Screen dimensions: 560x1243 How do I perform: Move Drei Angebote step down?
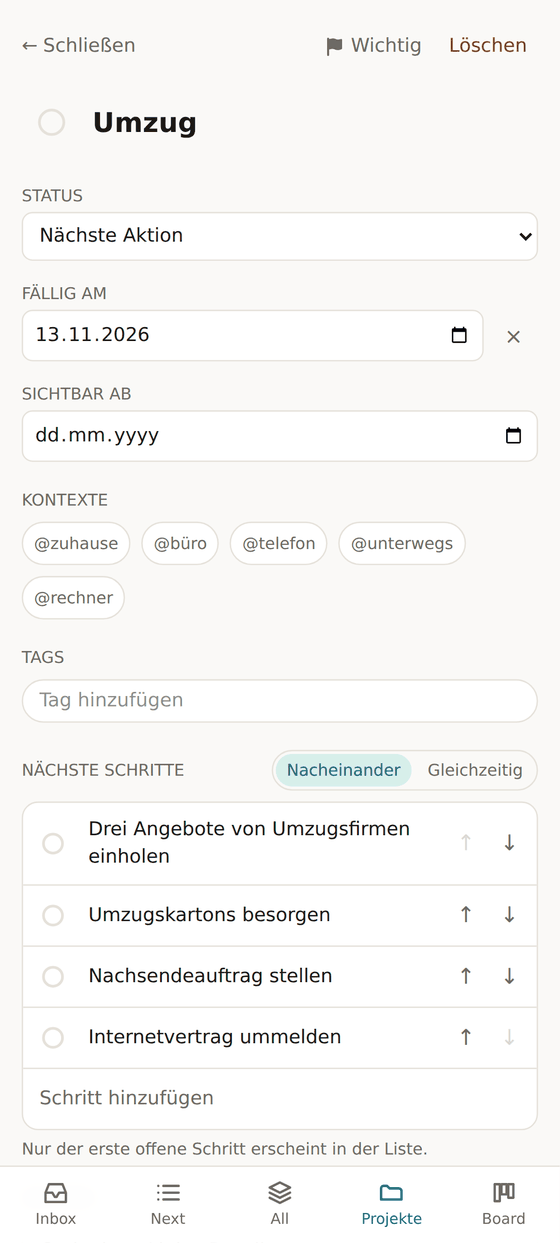(509, 843)
